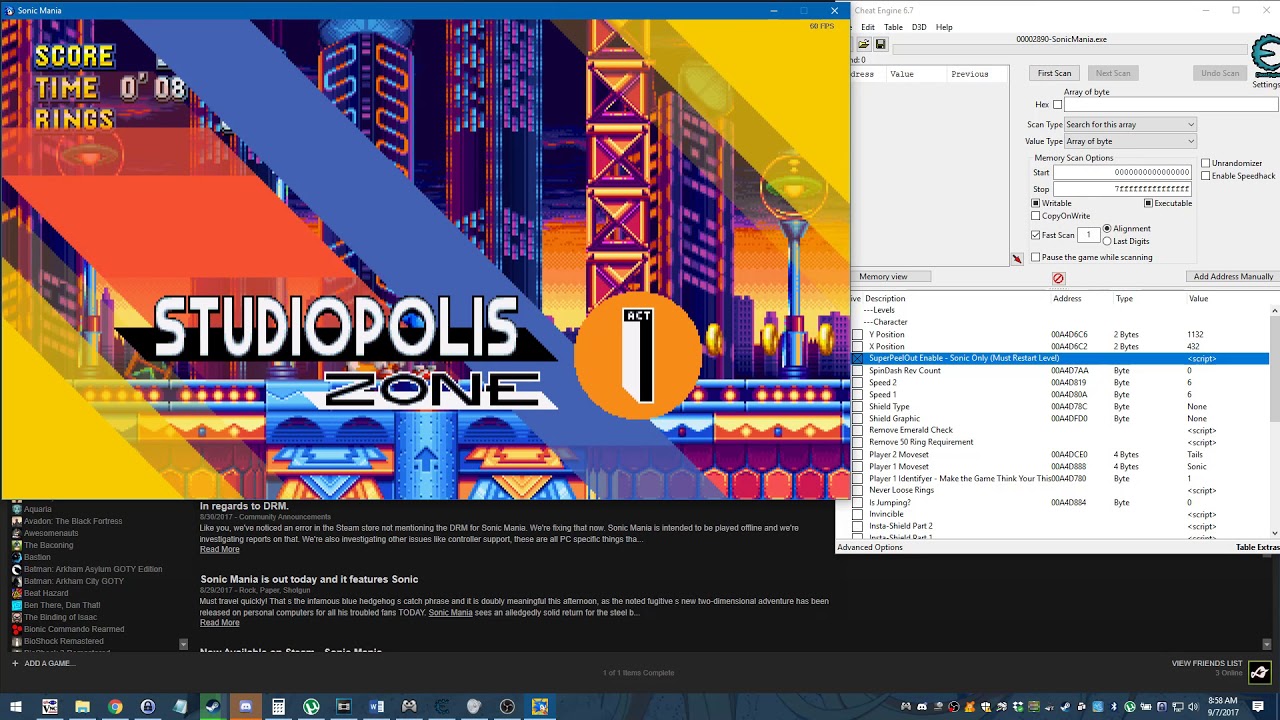
Task: Save the cheat table with the floppy icon
Action: click(x=880, y=45)
